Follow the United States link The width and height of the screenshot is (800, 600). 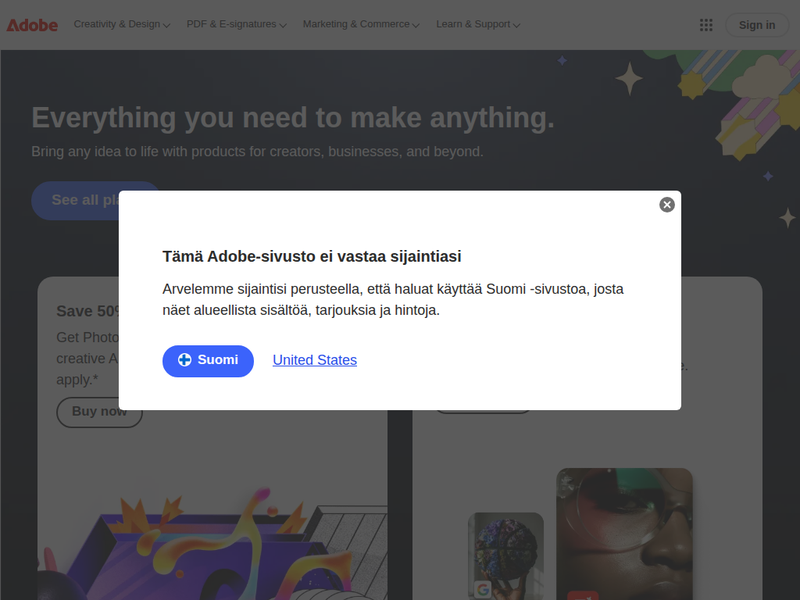315,360
